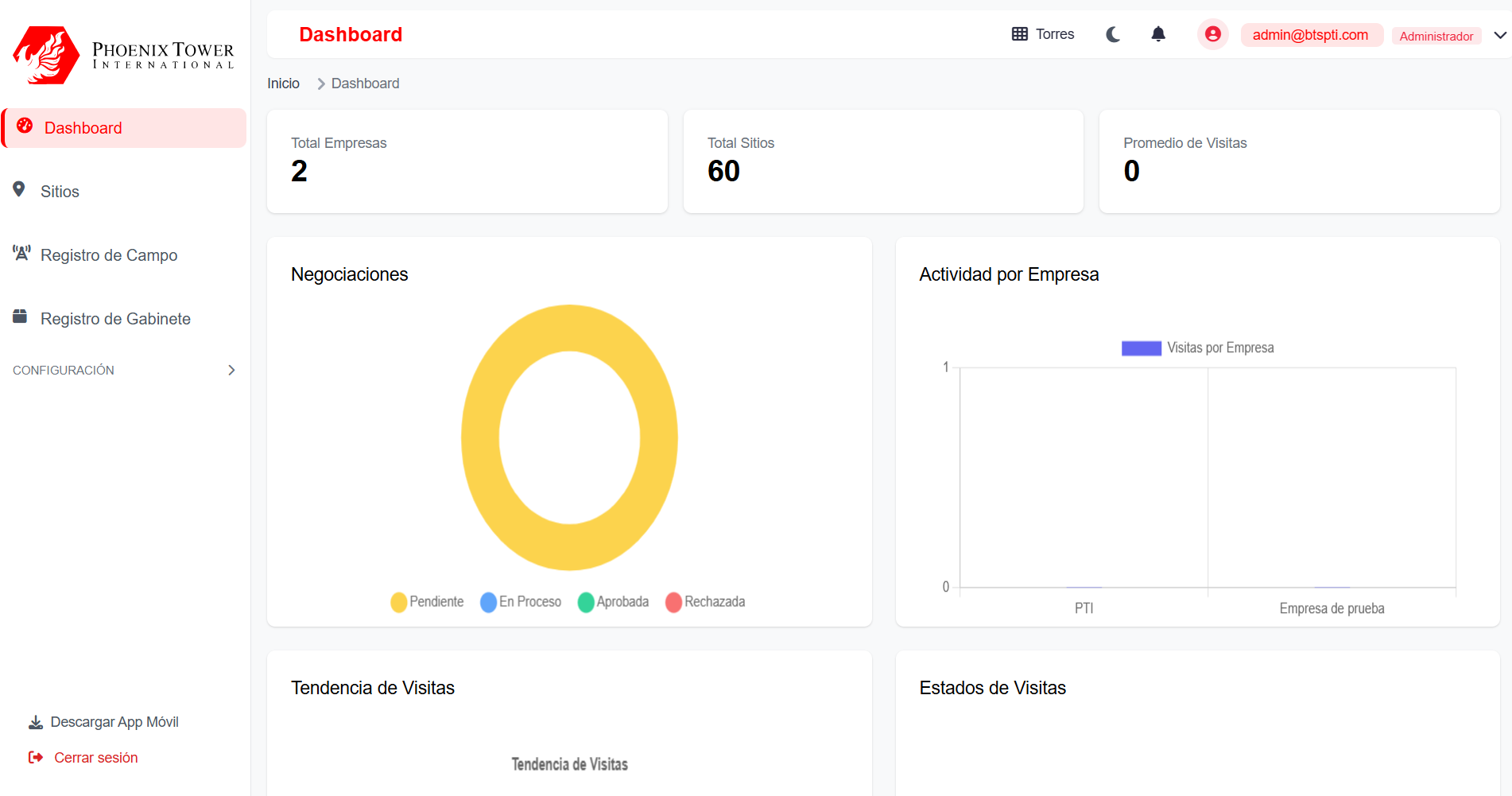Click the Registro de Campo antenna icon
The height and width of the screenshot is (796, 1512).
click(21, 253)
